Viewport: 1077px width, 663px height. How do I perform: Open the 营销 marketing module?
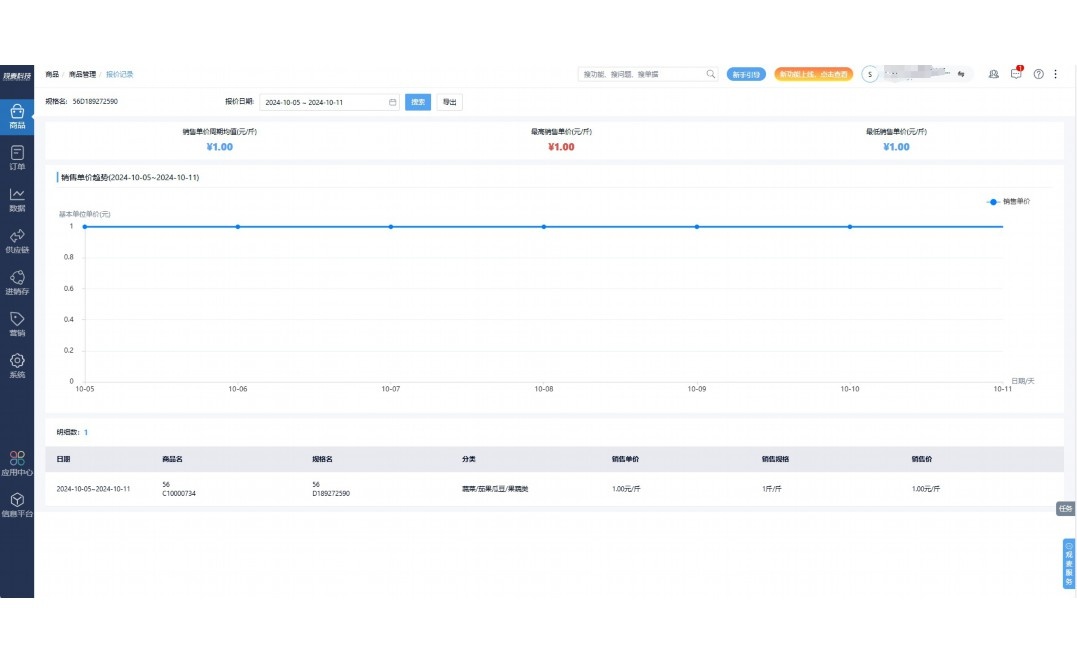(x=17, y=323)
